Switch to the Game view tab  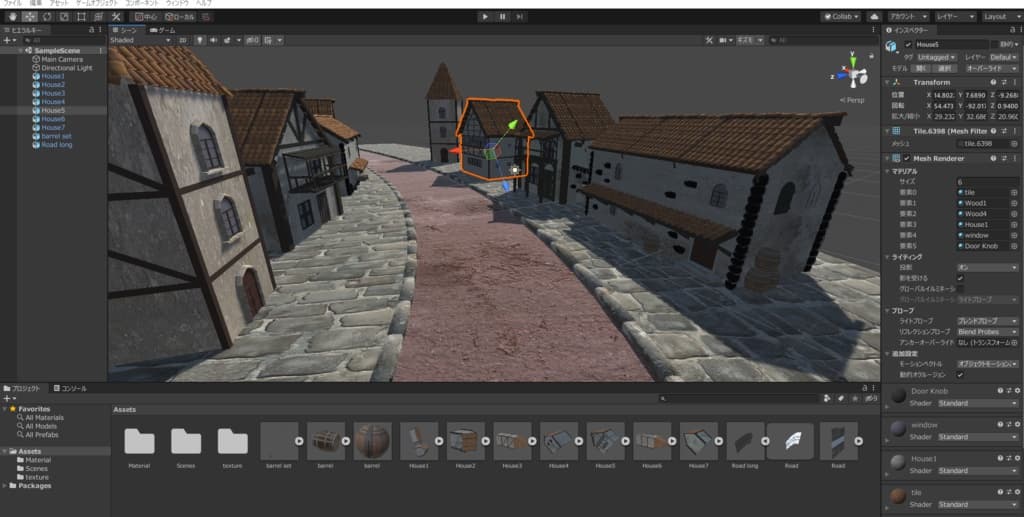click(x=162, y=30)
